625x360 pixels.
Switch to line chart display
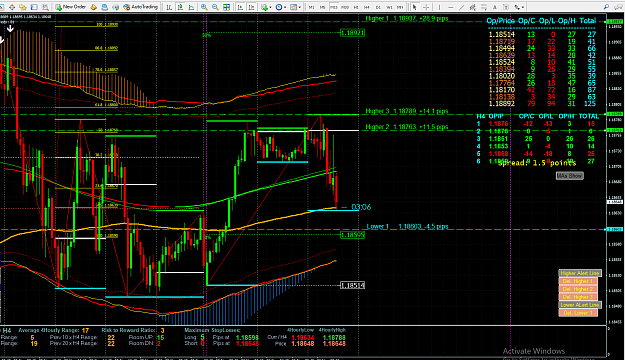click(191, 7)
